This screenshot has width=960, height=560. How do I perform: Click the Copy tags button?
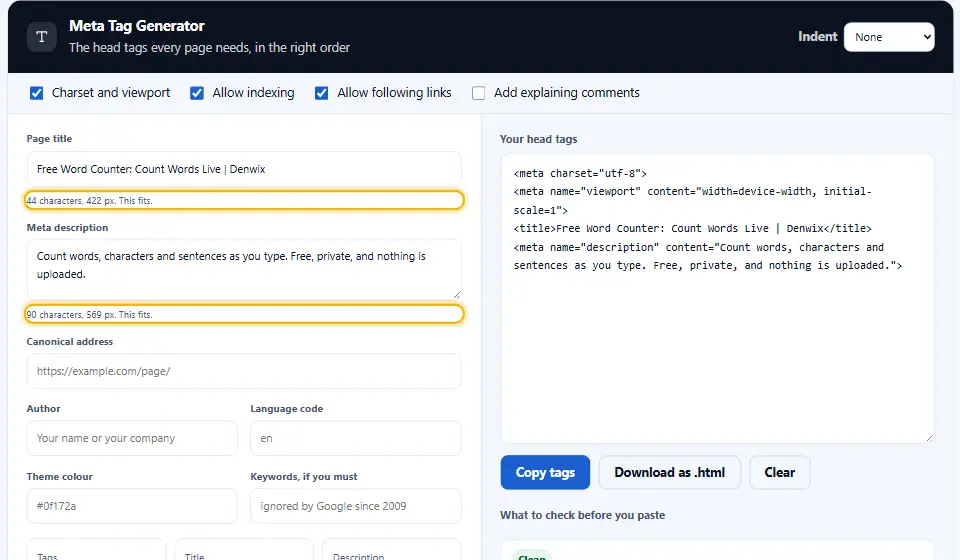[x=545, y=472]
